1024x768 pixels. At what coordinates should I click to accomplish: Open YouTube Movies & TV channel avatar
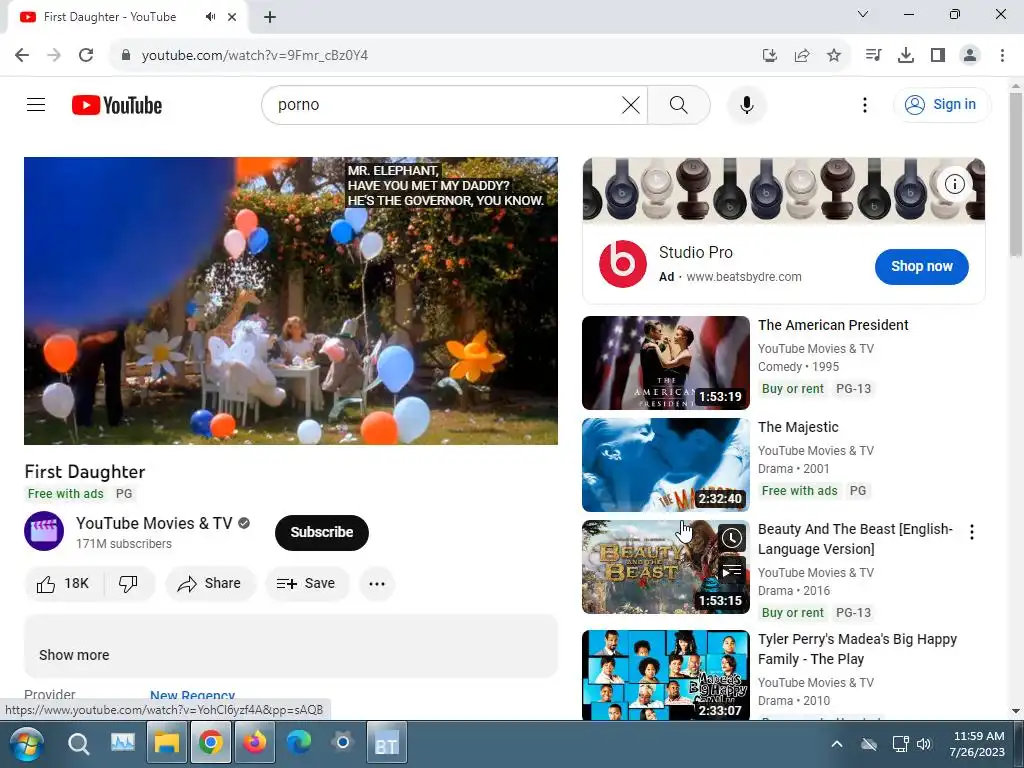44,531
